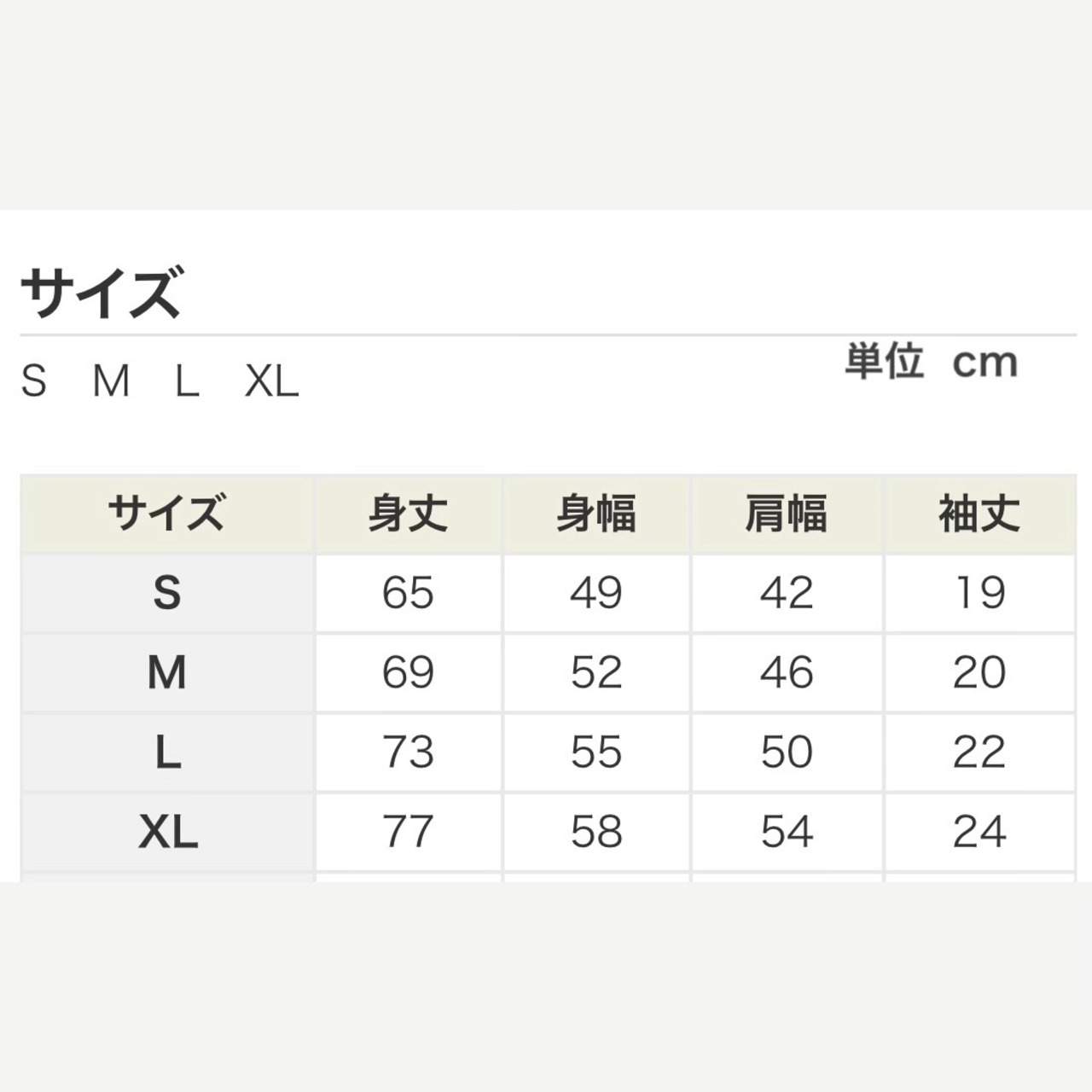This screenshot has width=1092, height=1092.
Task: Click the L row label in the table
Action: [167, 752]
